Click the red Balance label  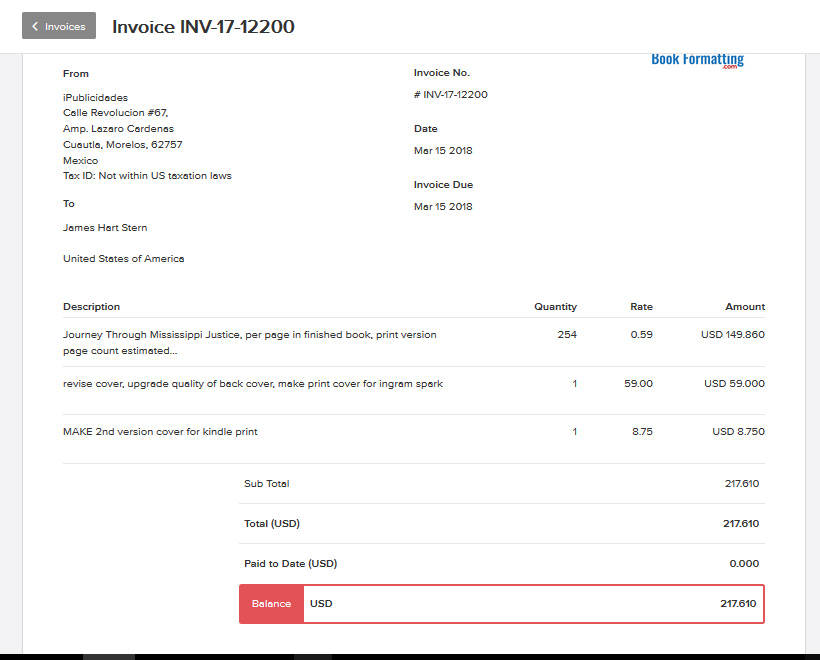click(271, 604)
